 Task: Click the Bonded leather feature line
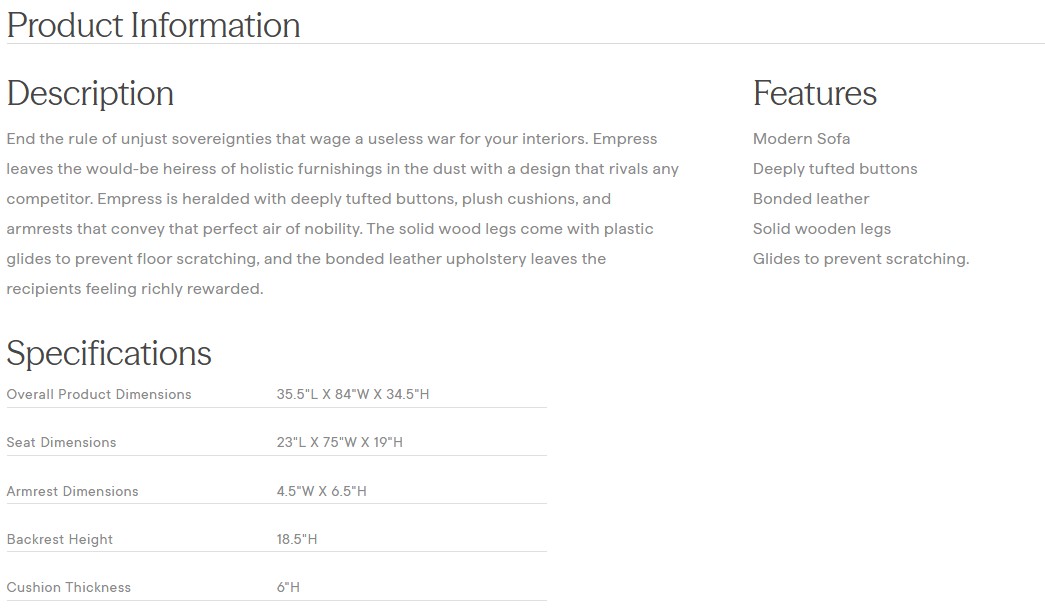[x=810, y=199]
